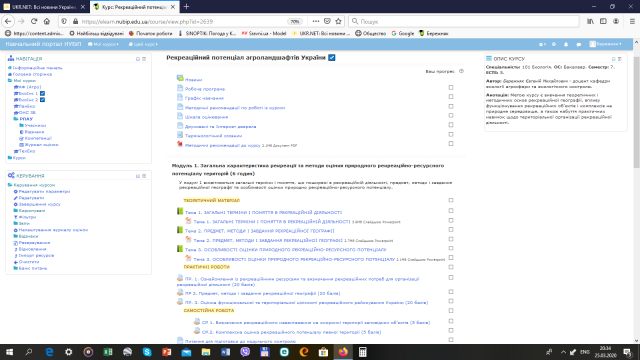Go back with the Firefox back arrow
640x360 pixels.
(x=8, y=21)
